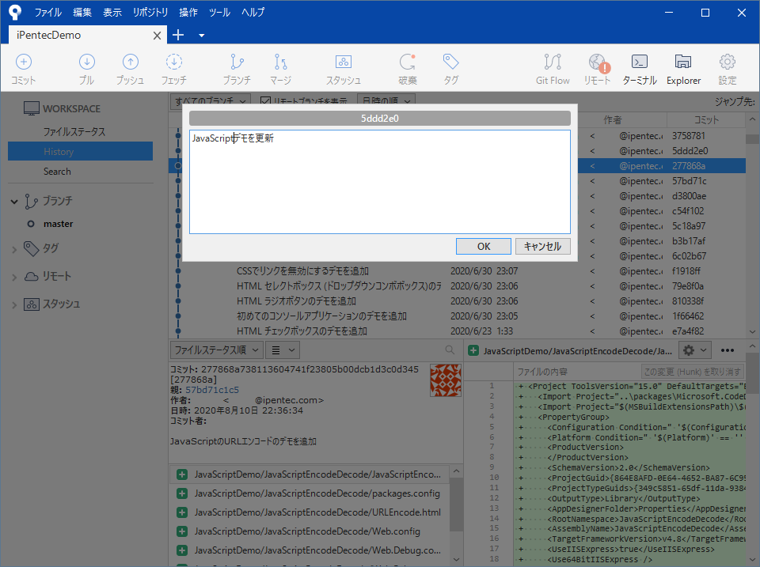Screen dimensions: 760x567
Task: Select commit row with hash 3758781
Action: point(688,136)
